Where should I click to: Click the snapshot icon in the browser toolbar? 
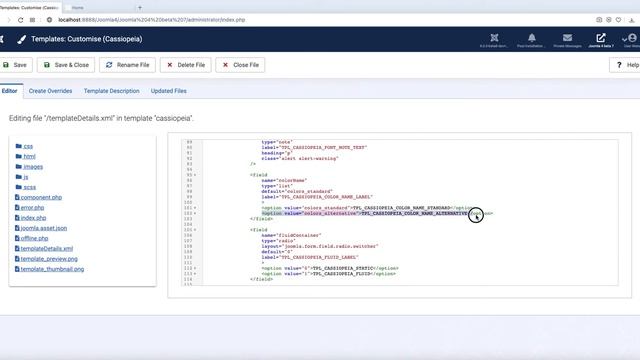(x=599, y=20)
